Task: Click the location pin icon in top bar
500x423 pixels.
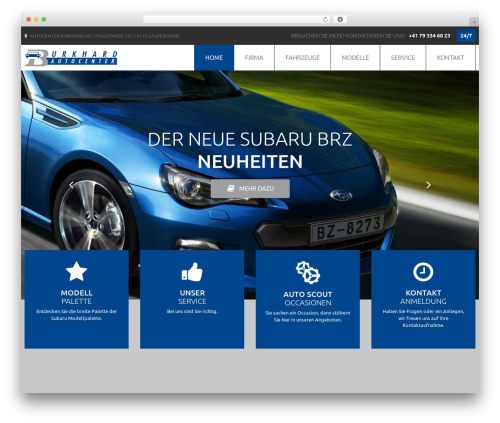Action: click(26, 36)
